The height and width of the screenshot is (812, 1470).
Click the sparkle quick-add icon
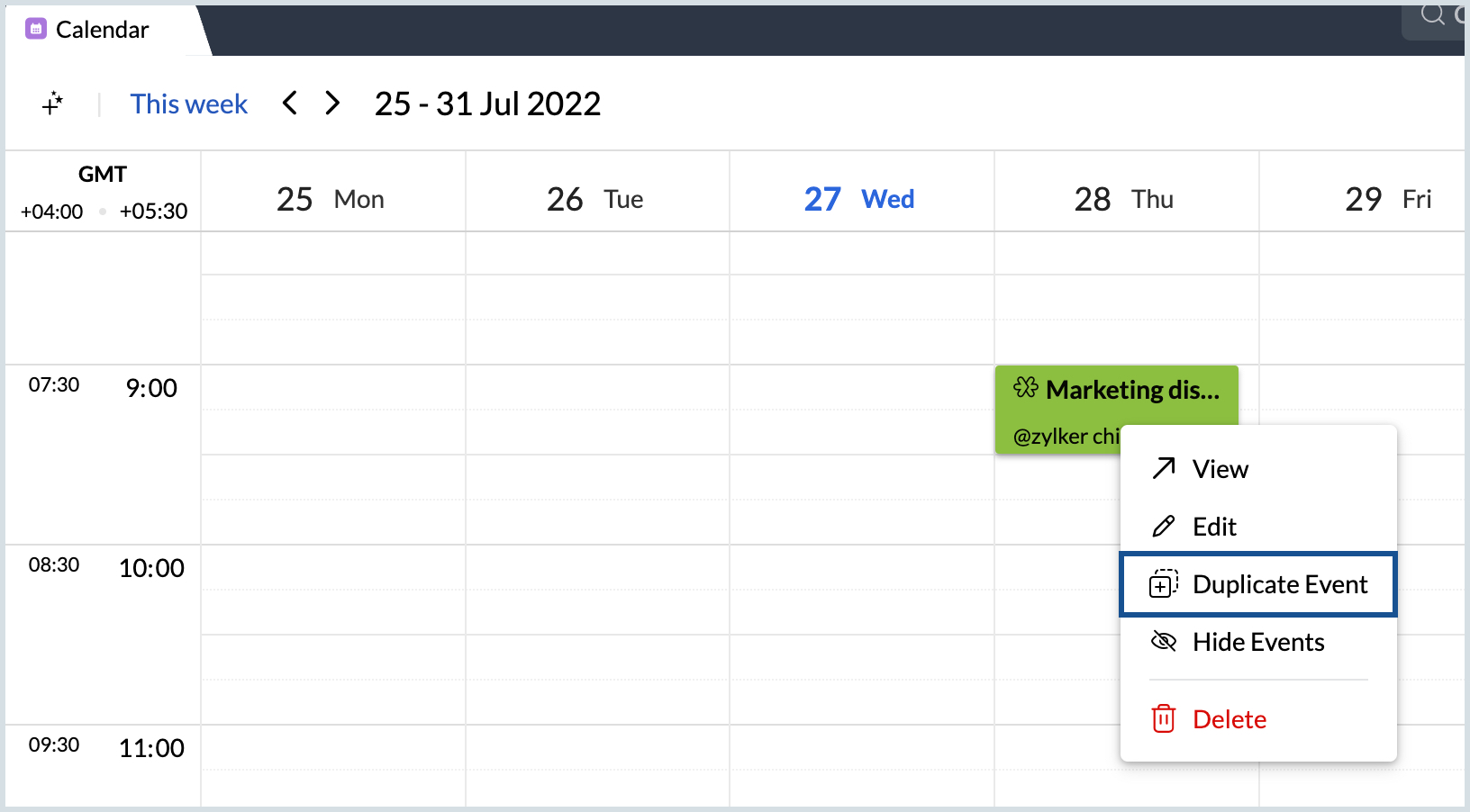[53, 104]
